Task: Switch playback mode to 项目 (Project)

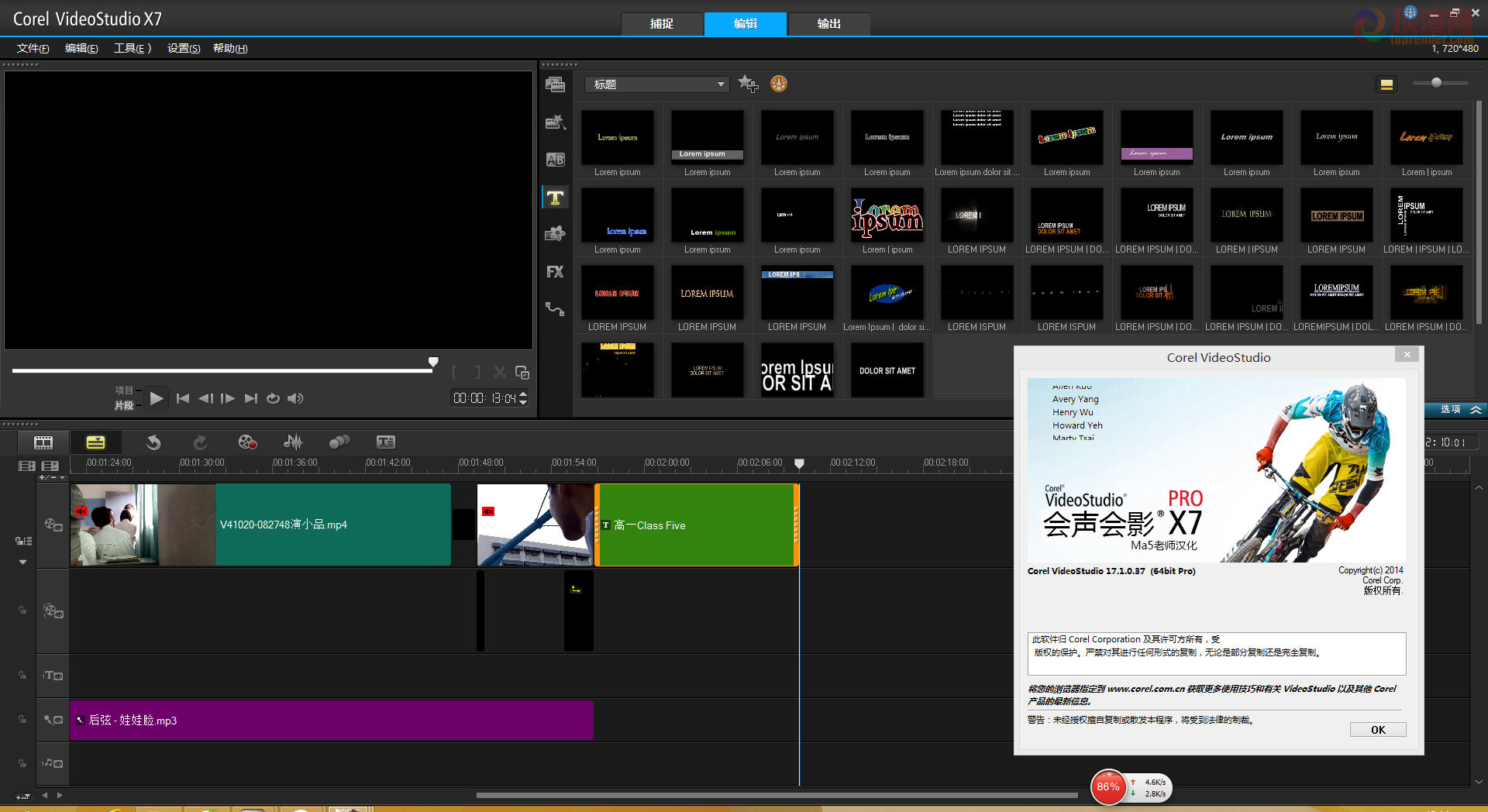Action: point(124,391)
